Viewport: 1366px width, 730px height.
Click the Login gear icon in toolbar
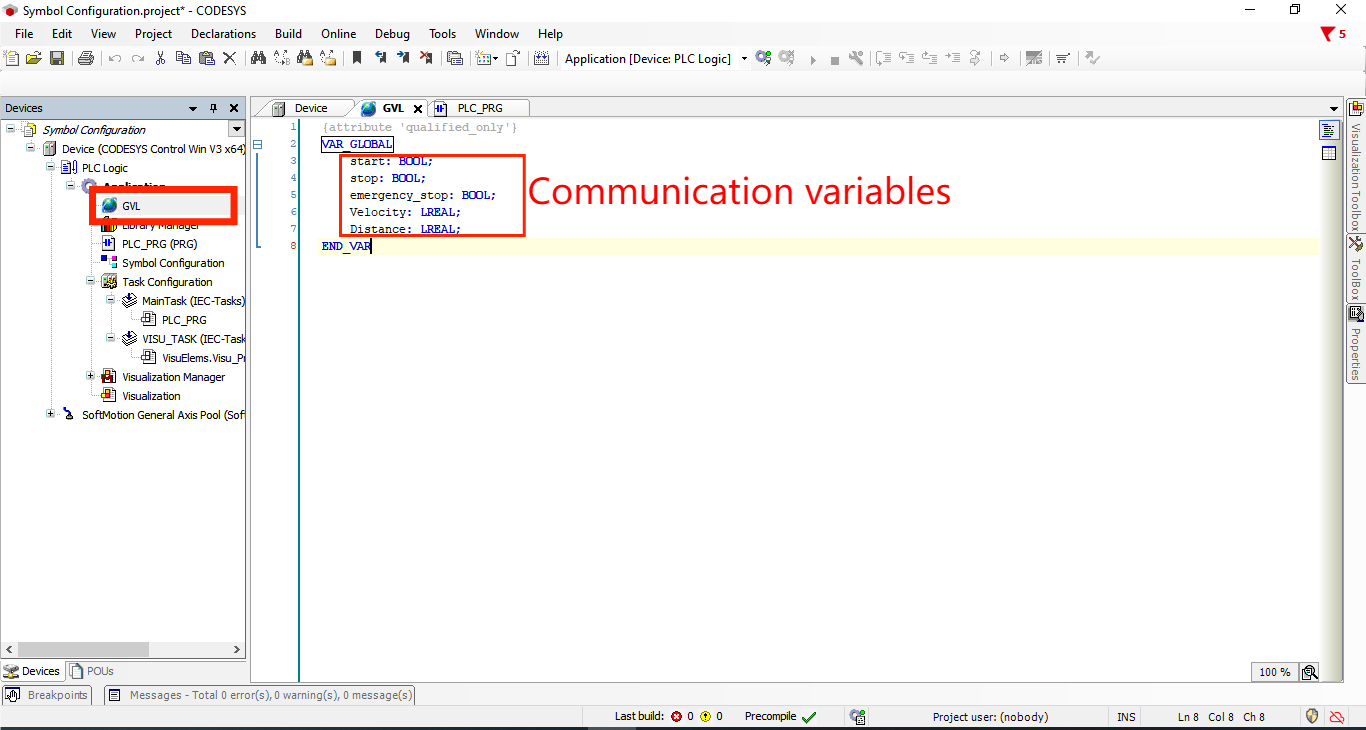763,59
